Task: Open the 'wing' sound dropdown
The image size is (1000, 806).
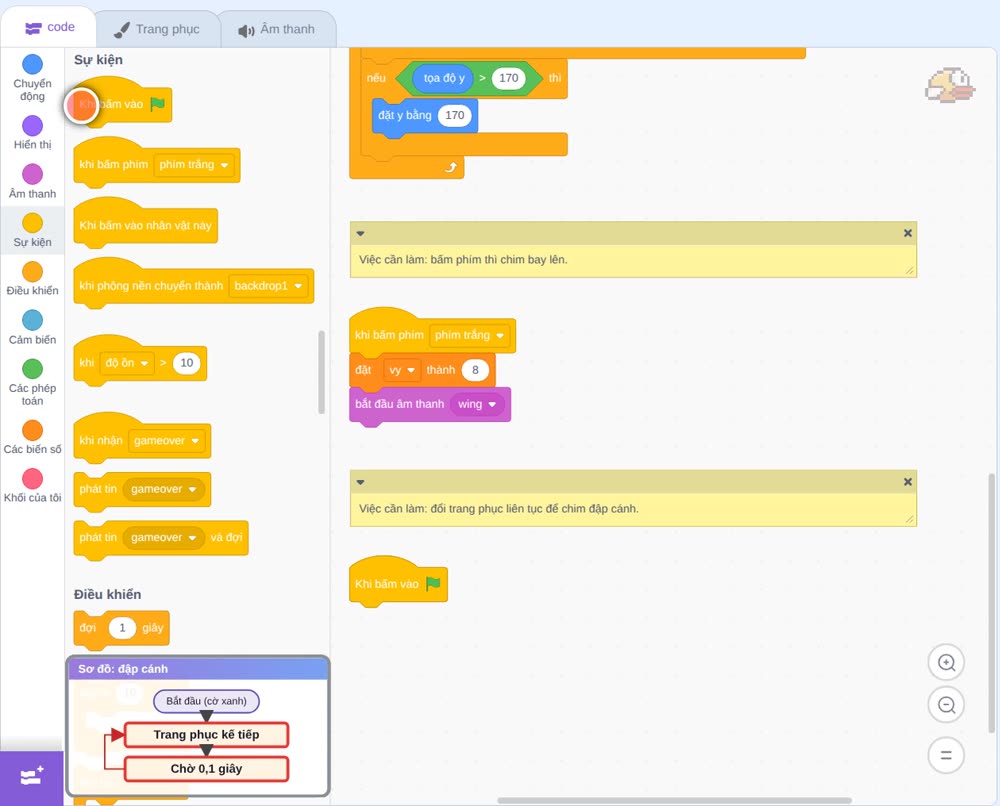Action: [477, 404]
